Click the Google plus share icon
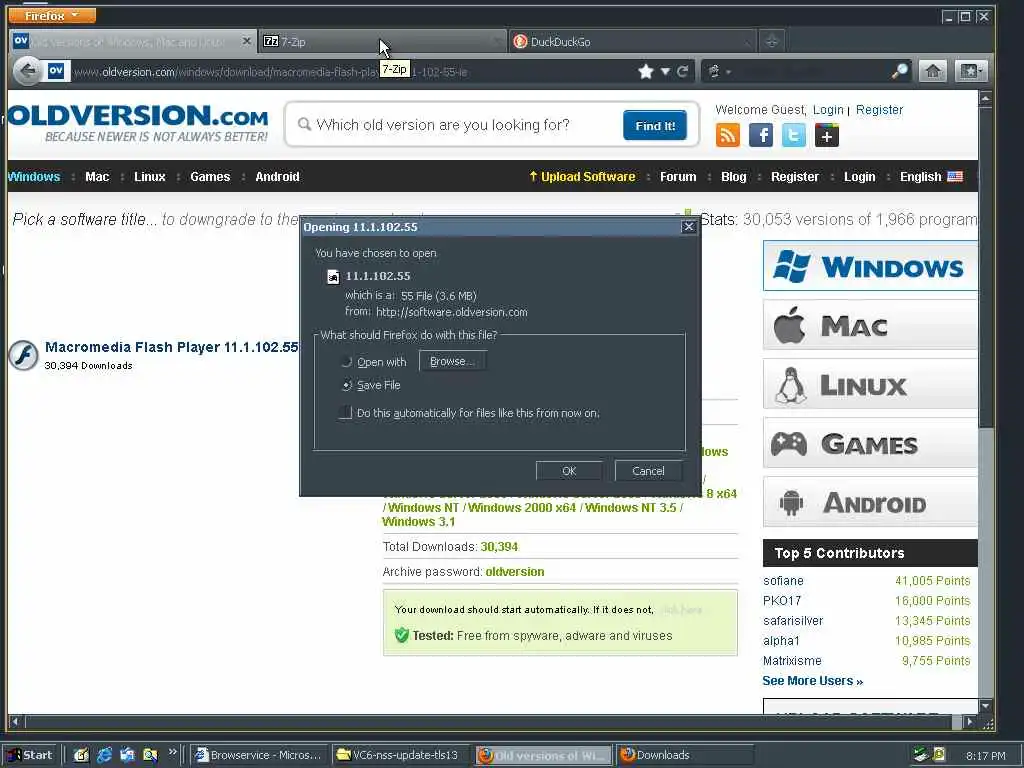This screenshot has height=768, width=1024. click(827, 135)
